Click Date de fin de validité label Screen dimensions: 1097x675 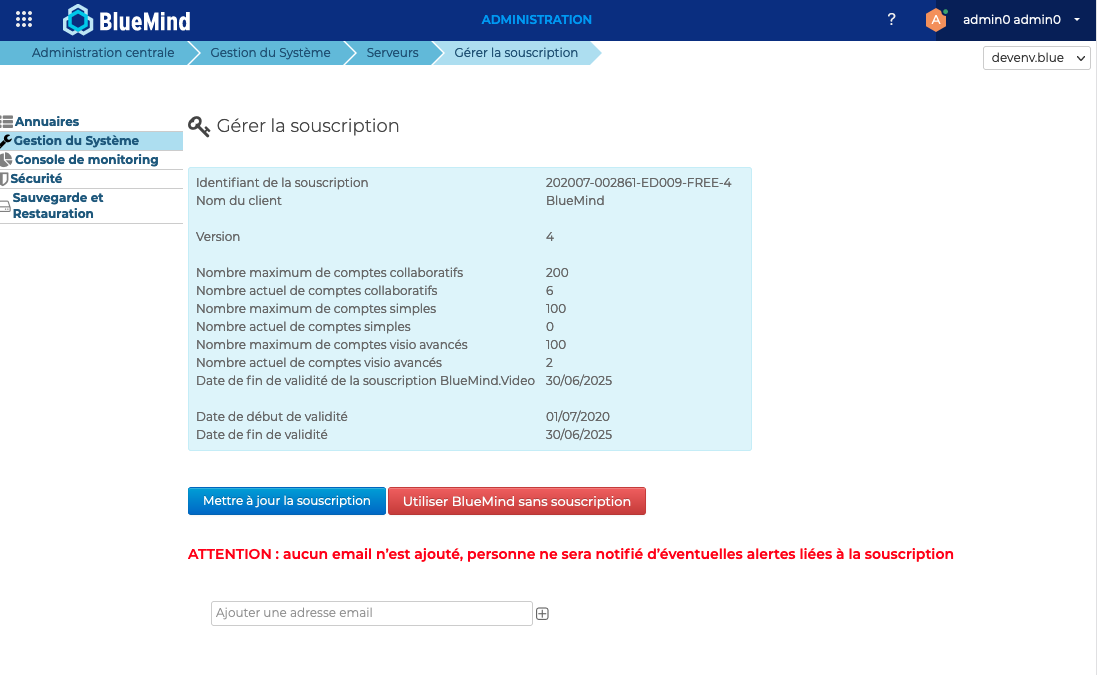point(262,435)
